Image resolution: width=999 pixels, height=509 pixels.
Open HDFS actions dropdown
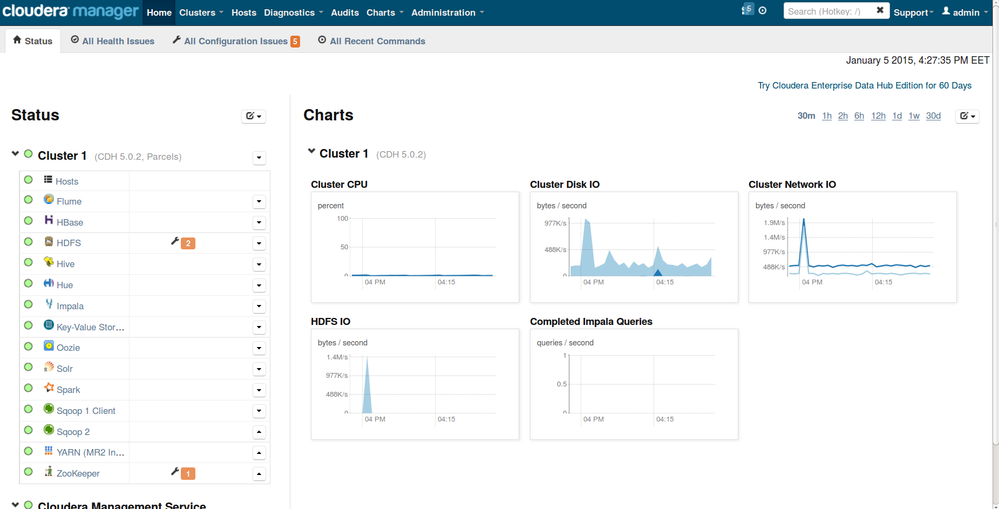259,243
